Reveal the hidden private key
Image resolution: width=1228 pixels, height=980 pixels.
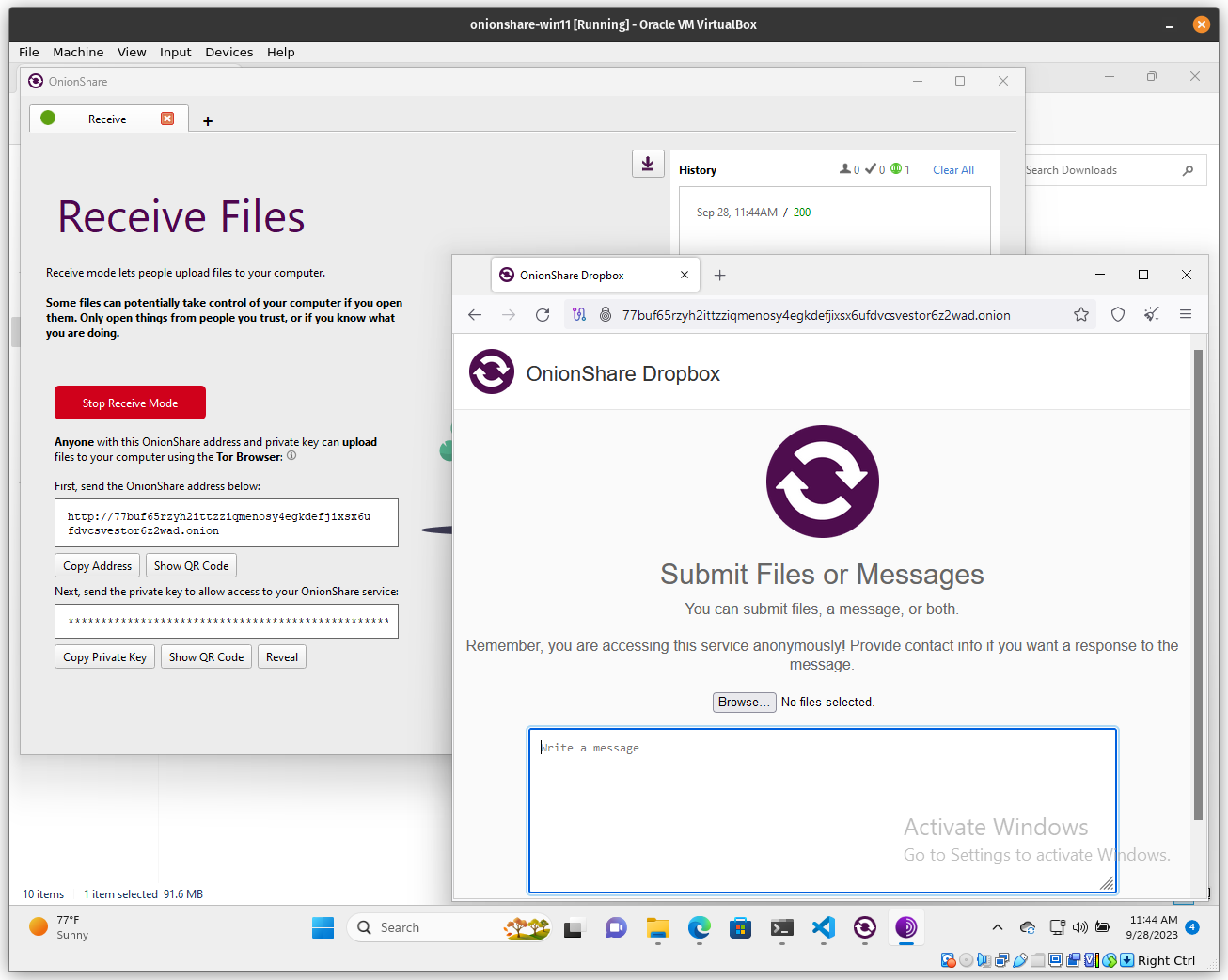click(x=281, y=656)
